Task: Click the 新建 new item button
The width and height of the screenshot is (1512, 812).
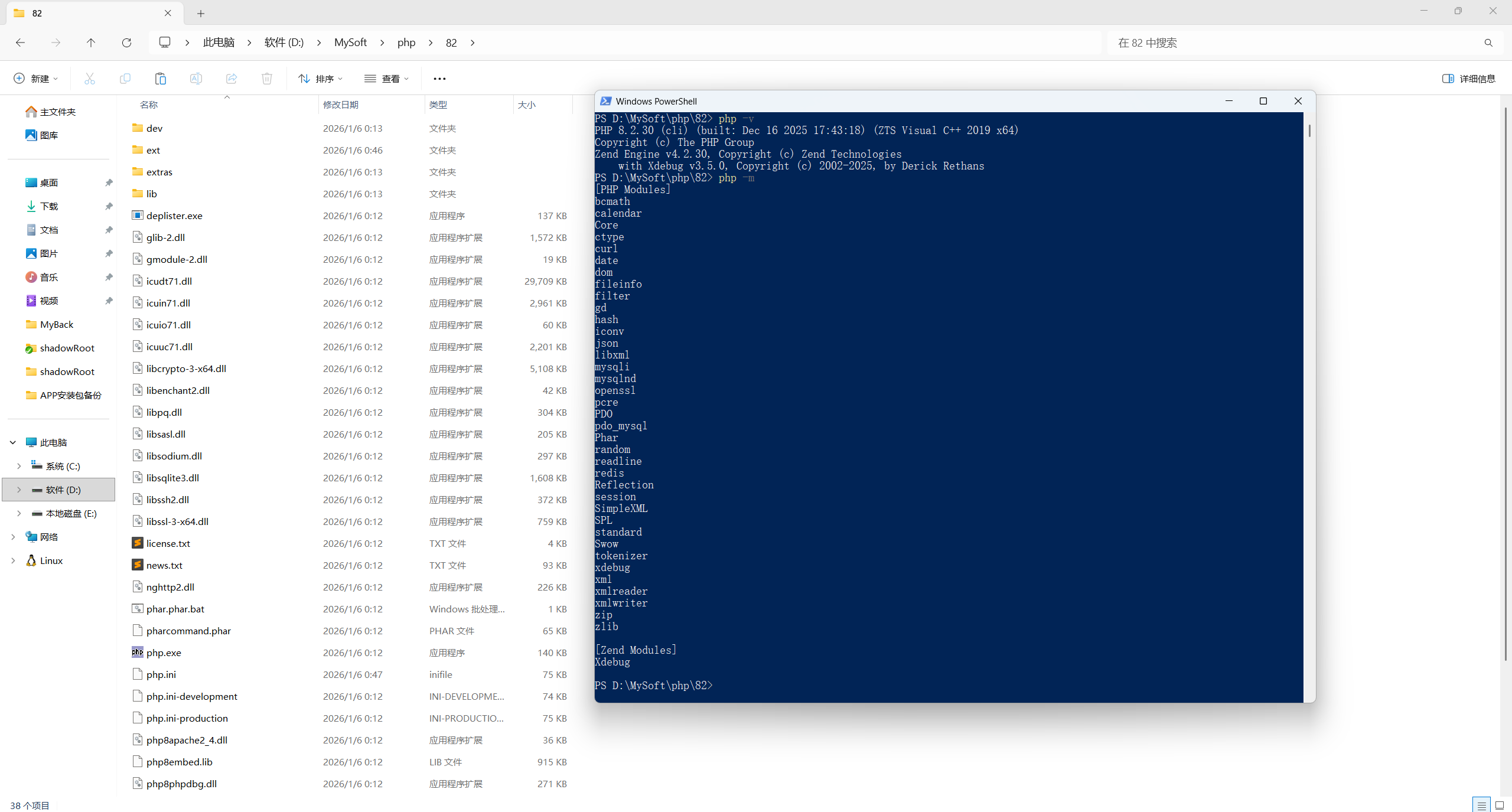Action: point(36,79)
